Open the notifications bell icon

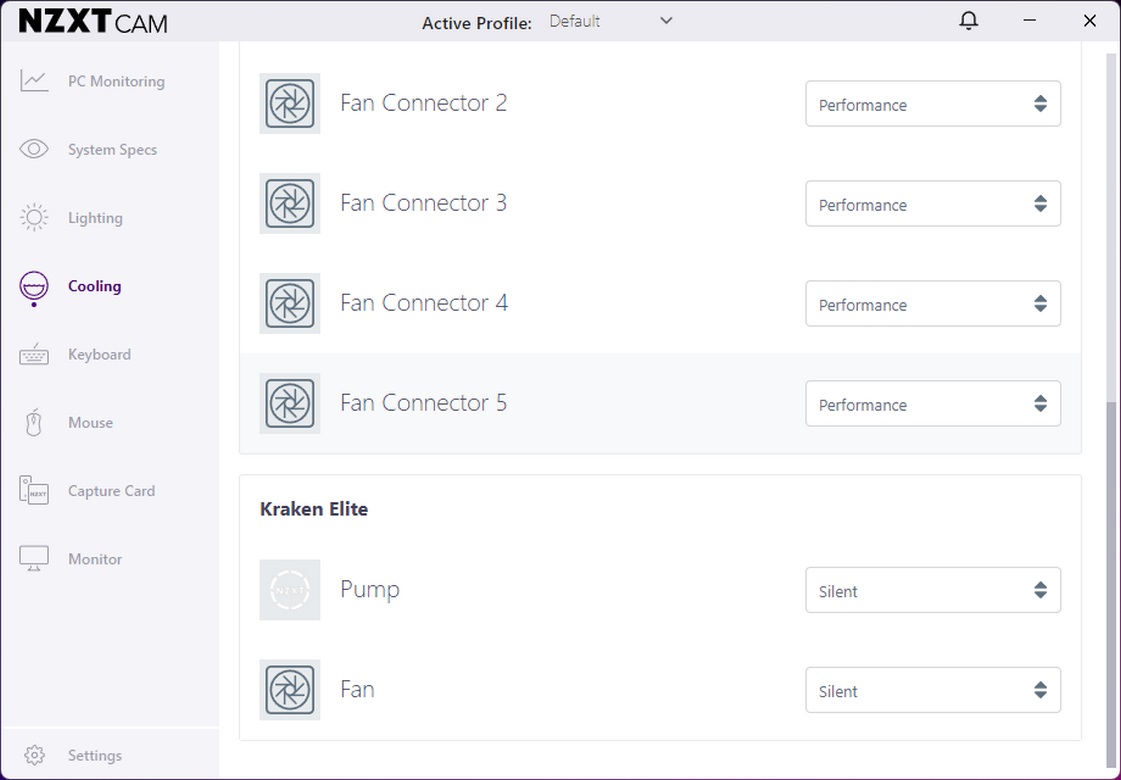click(968, 21)
